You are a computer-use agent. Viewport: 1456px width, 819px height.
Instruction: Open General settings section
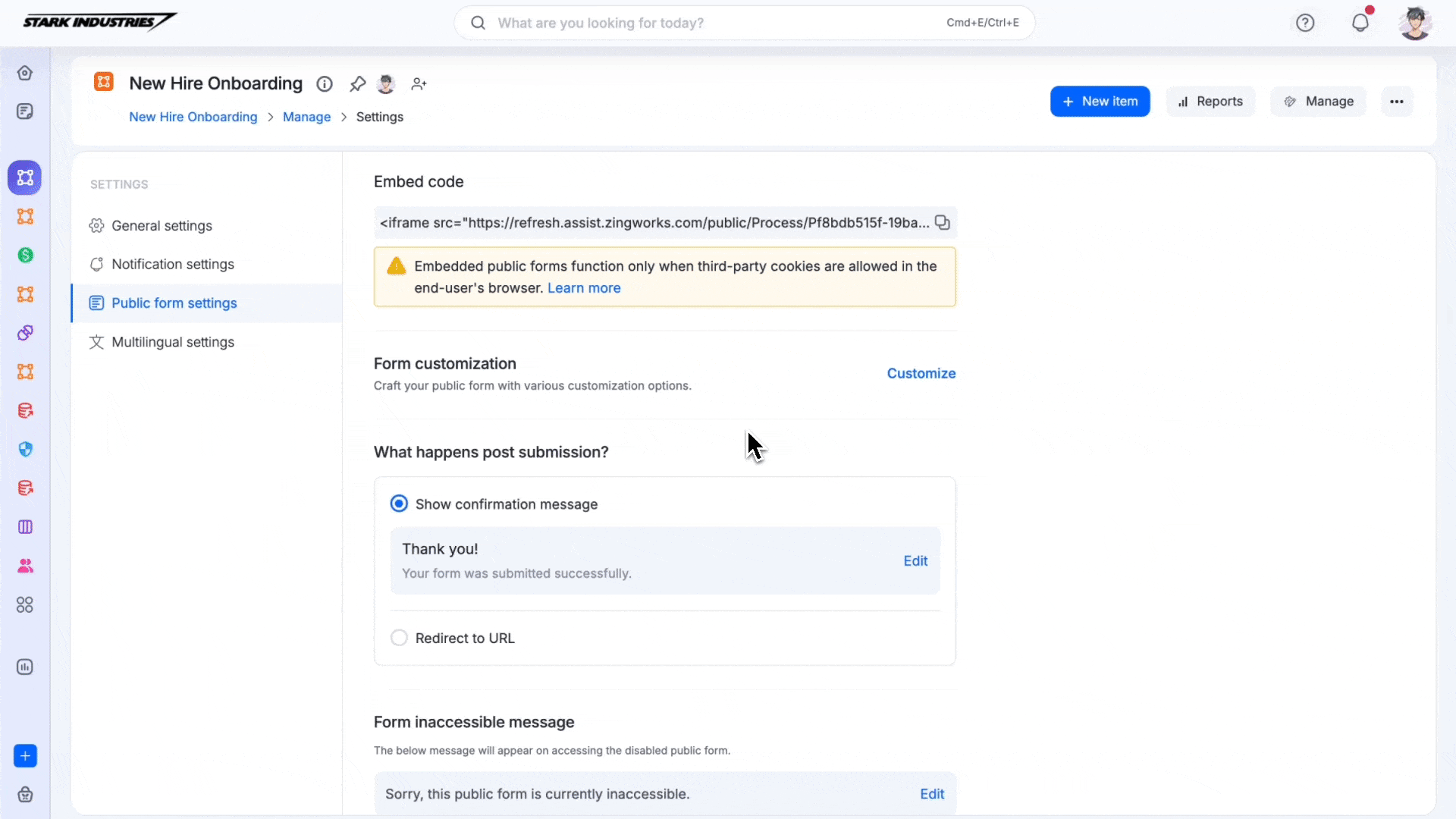(162, 226)
